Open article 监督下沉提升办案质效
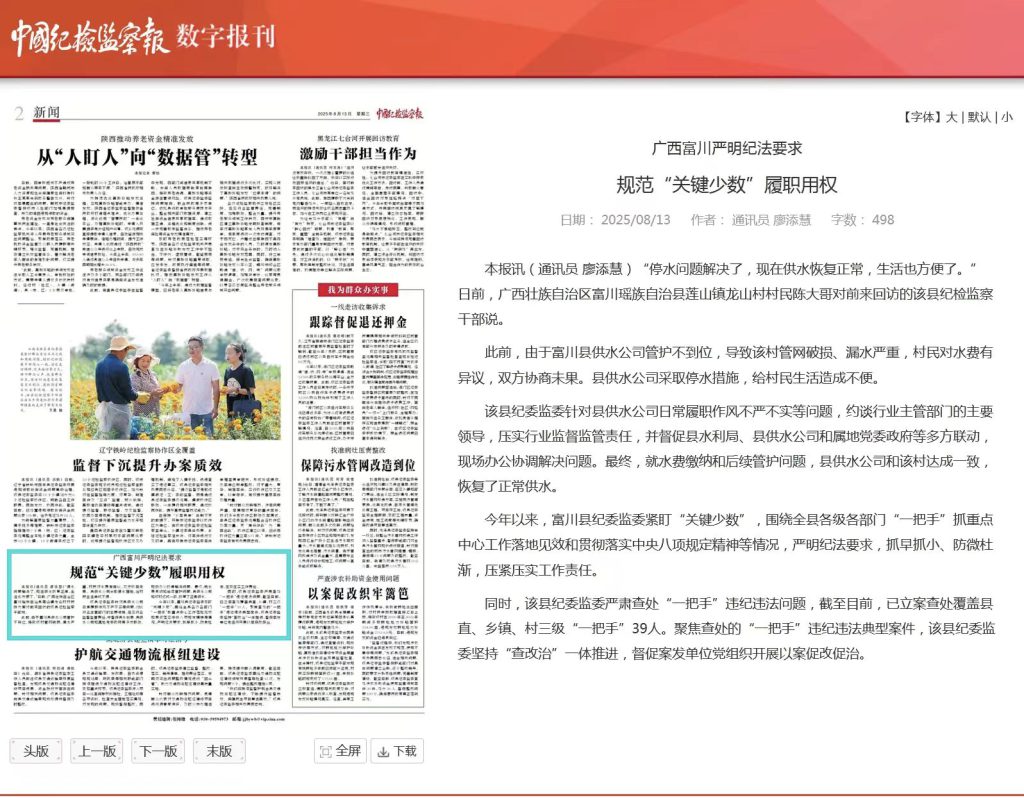The image size is (1024, 798). tap(147, 465)
